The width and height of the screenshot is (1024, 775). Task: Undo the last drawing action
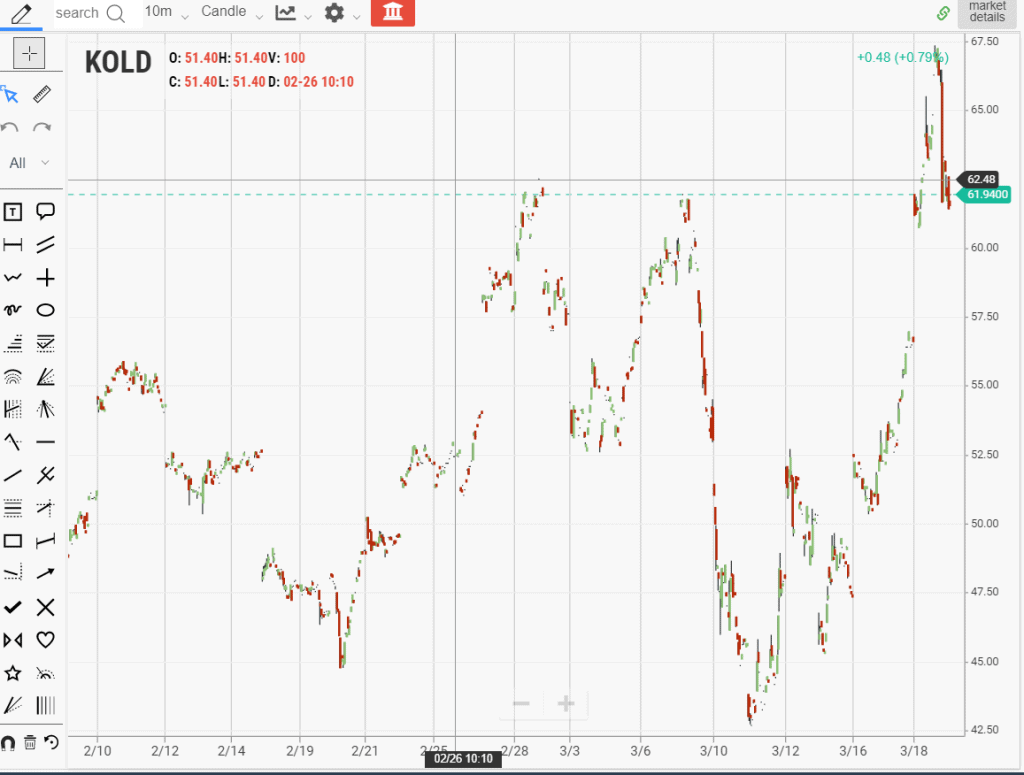click(10, 127)
